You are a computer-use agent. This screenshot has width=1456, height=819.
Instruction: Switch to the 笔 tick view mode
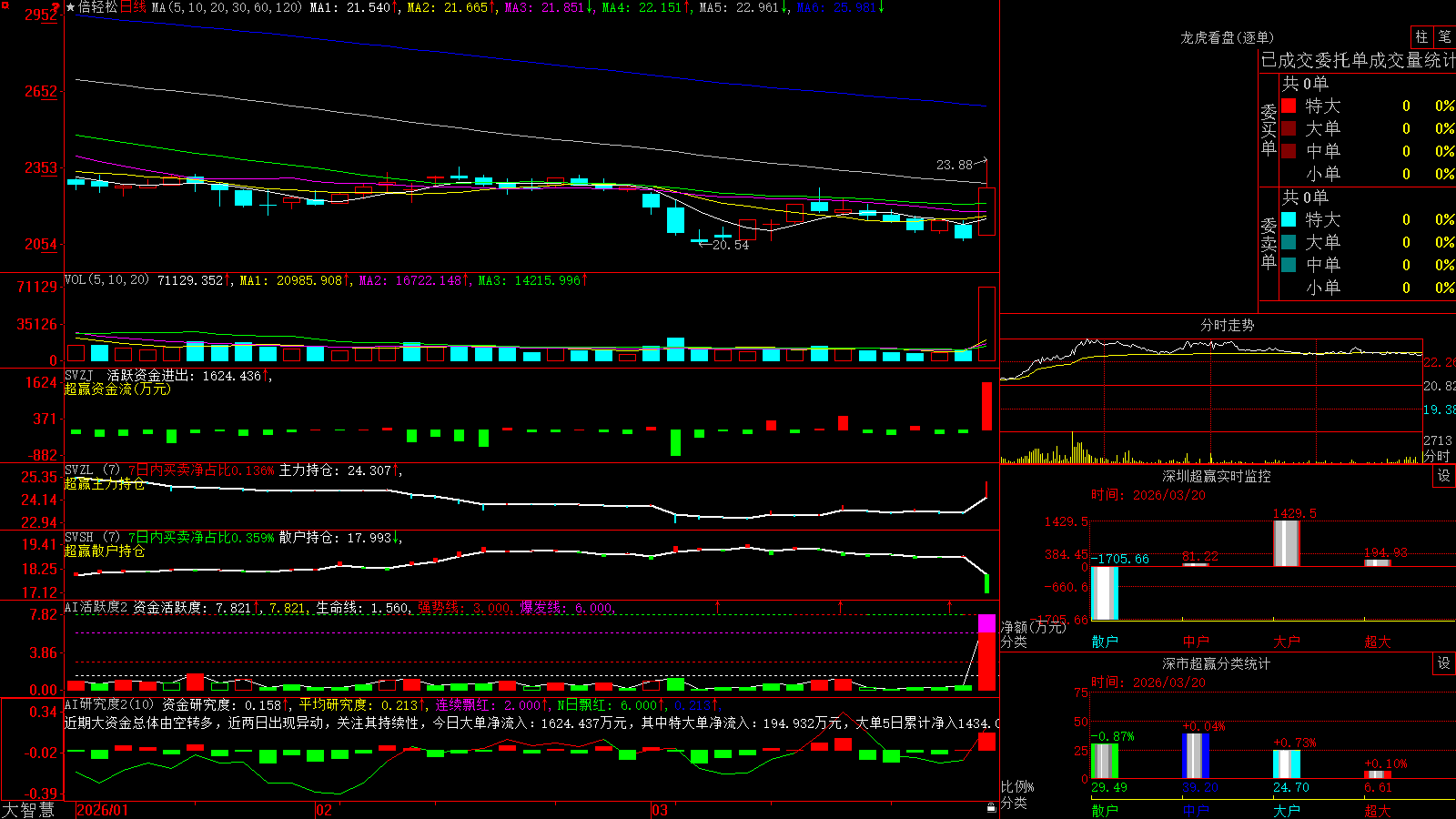pos(1444,36)
